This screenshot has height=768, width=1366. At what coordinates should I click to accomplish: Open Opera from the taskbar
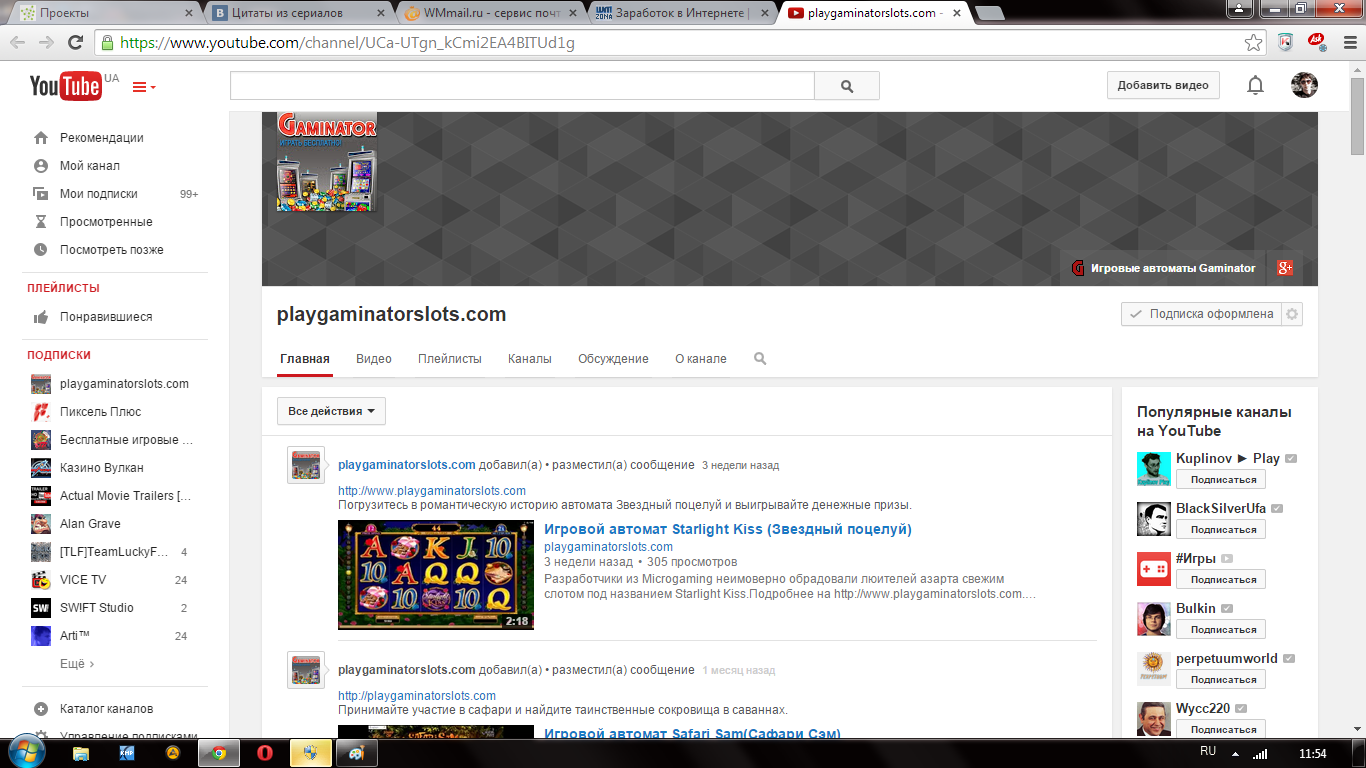pyautogui.click(x=265, y=753)
